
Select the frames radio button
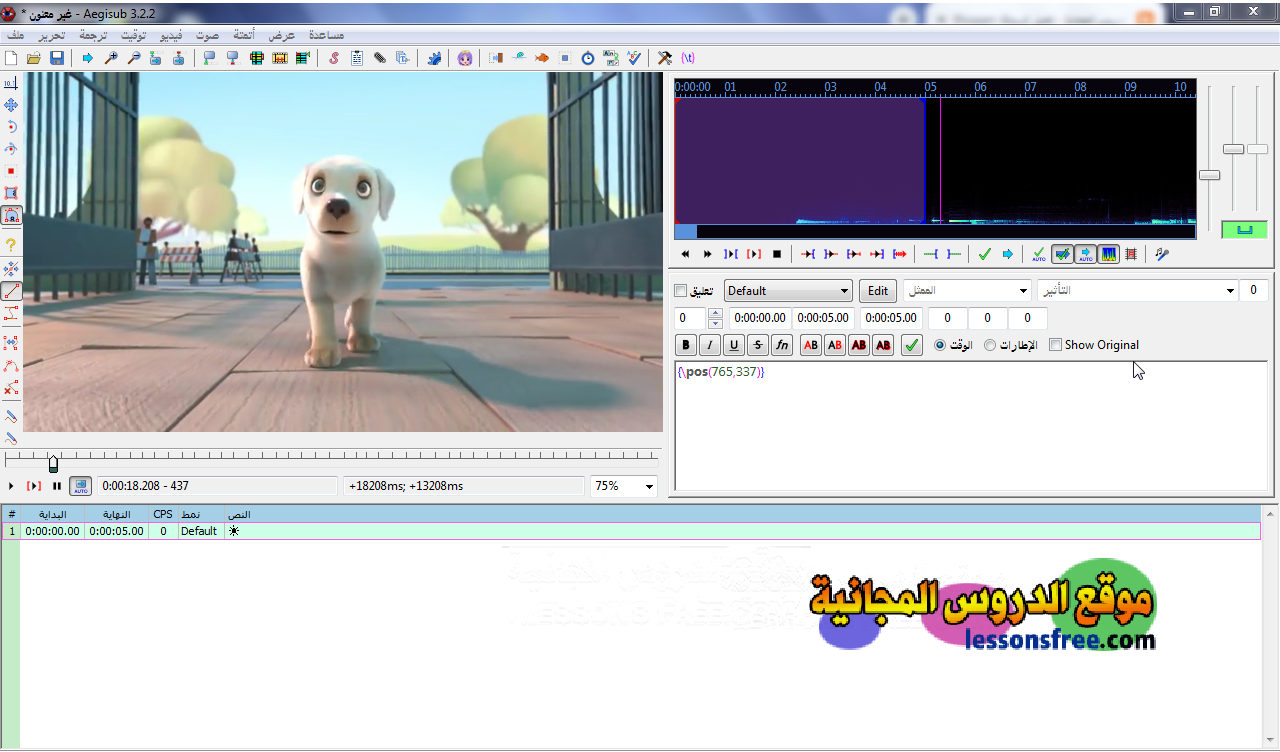(x=990, y=345)
